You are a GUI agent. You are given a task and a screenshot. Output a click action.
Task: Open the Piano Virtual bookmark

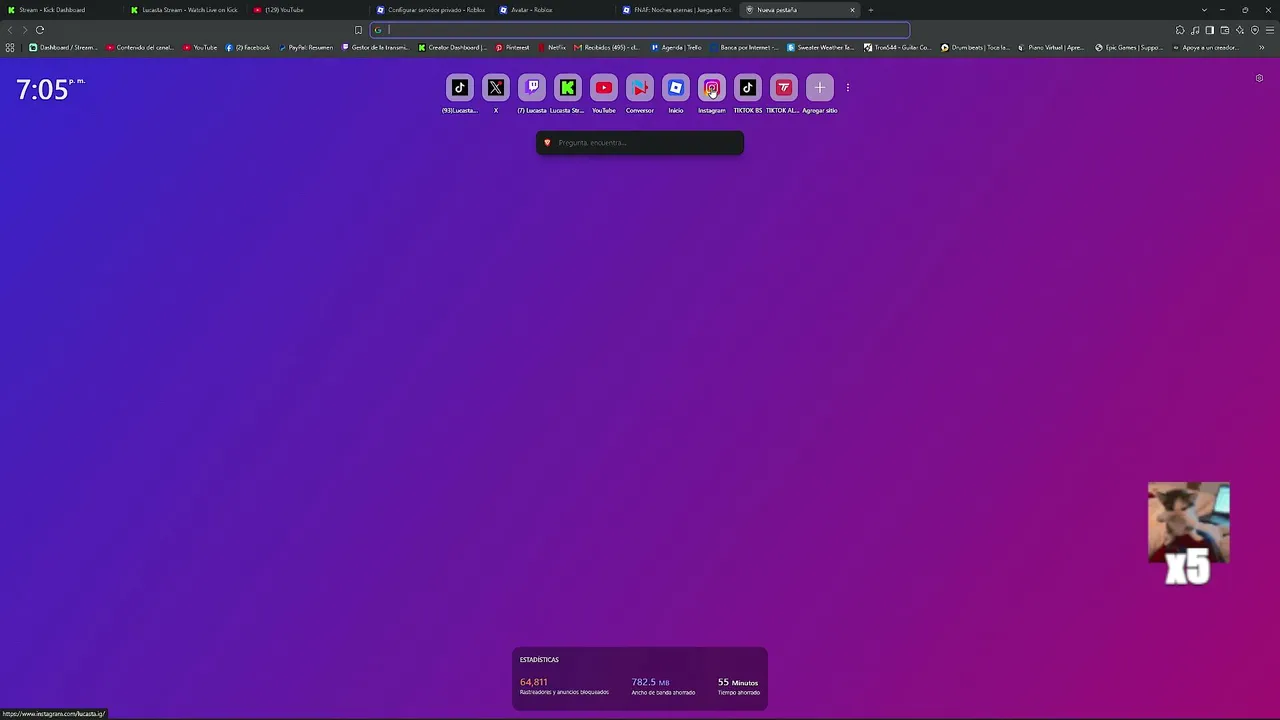tap(1052, 47)
